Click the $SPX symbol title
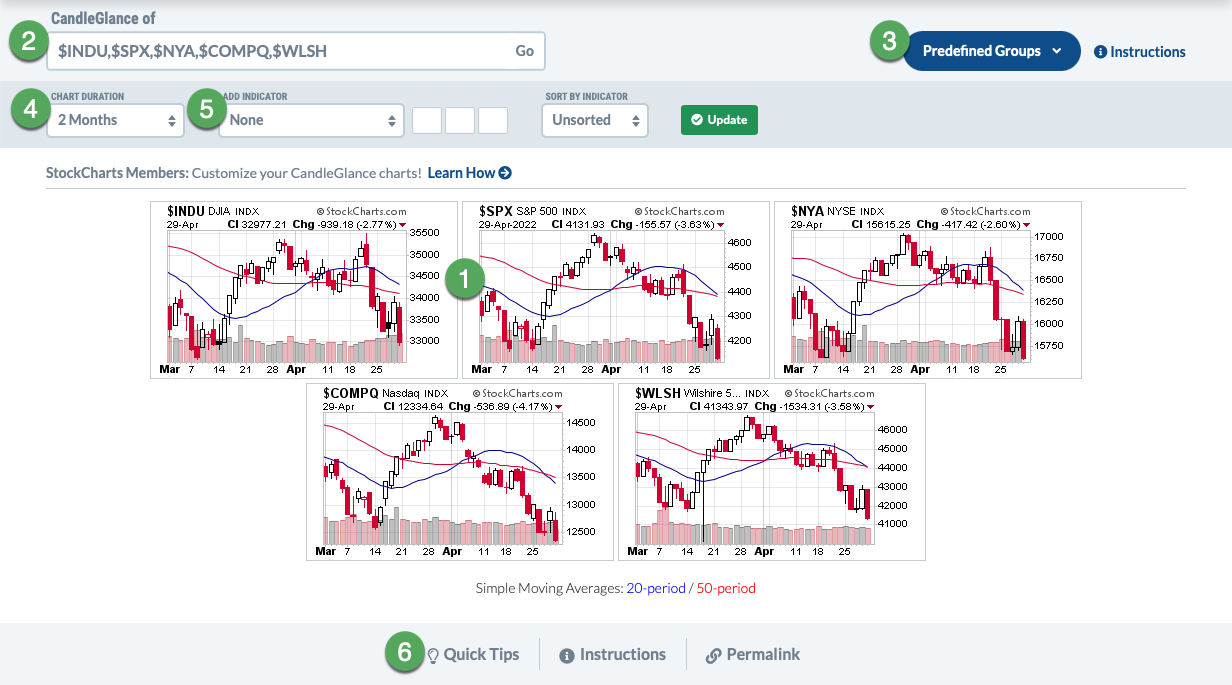1232x685 pixels. pyautogui.click(x=495, y=211)
